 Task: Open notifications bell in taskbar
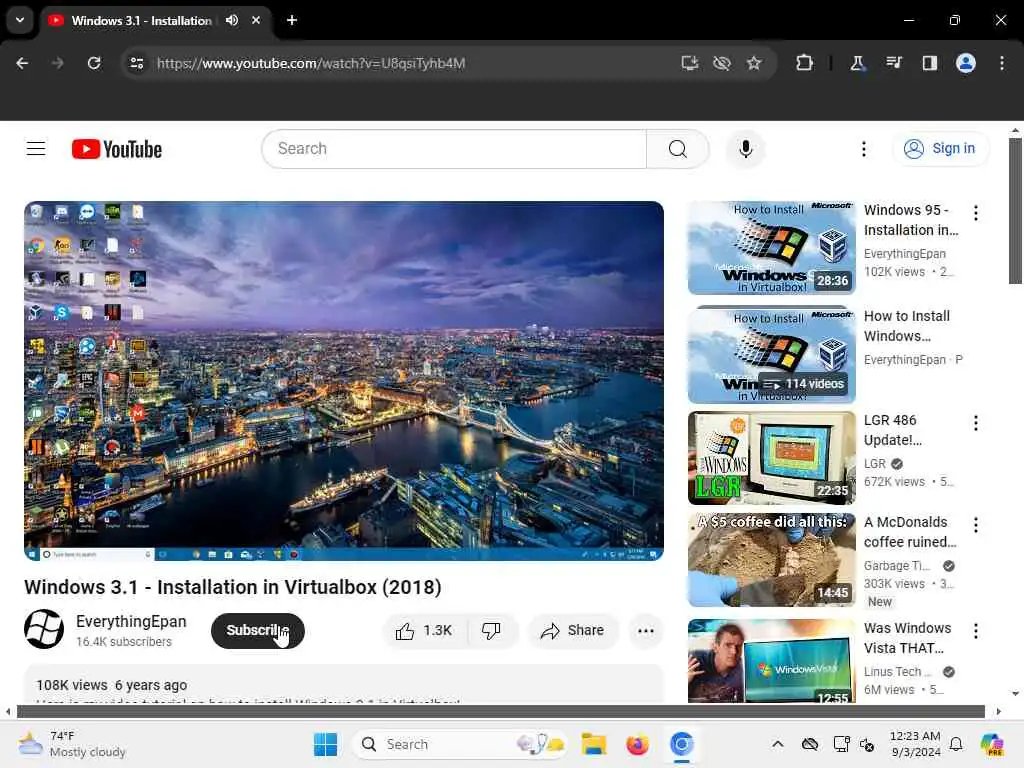(956, 744)
